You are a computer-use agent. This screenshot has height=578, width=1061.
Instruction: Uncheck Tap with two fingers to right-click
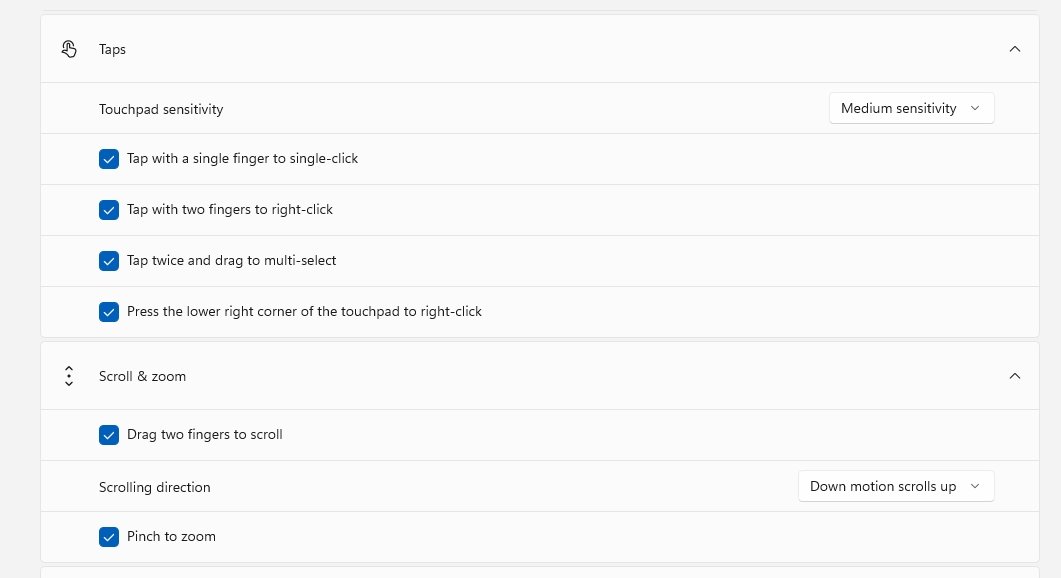tap(109, 210)
